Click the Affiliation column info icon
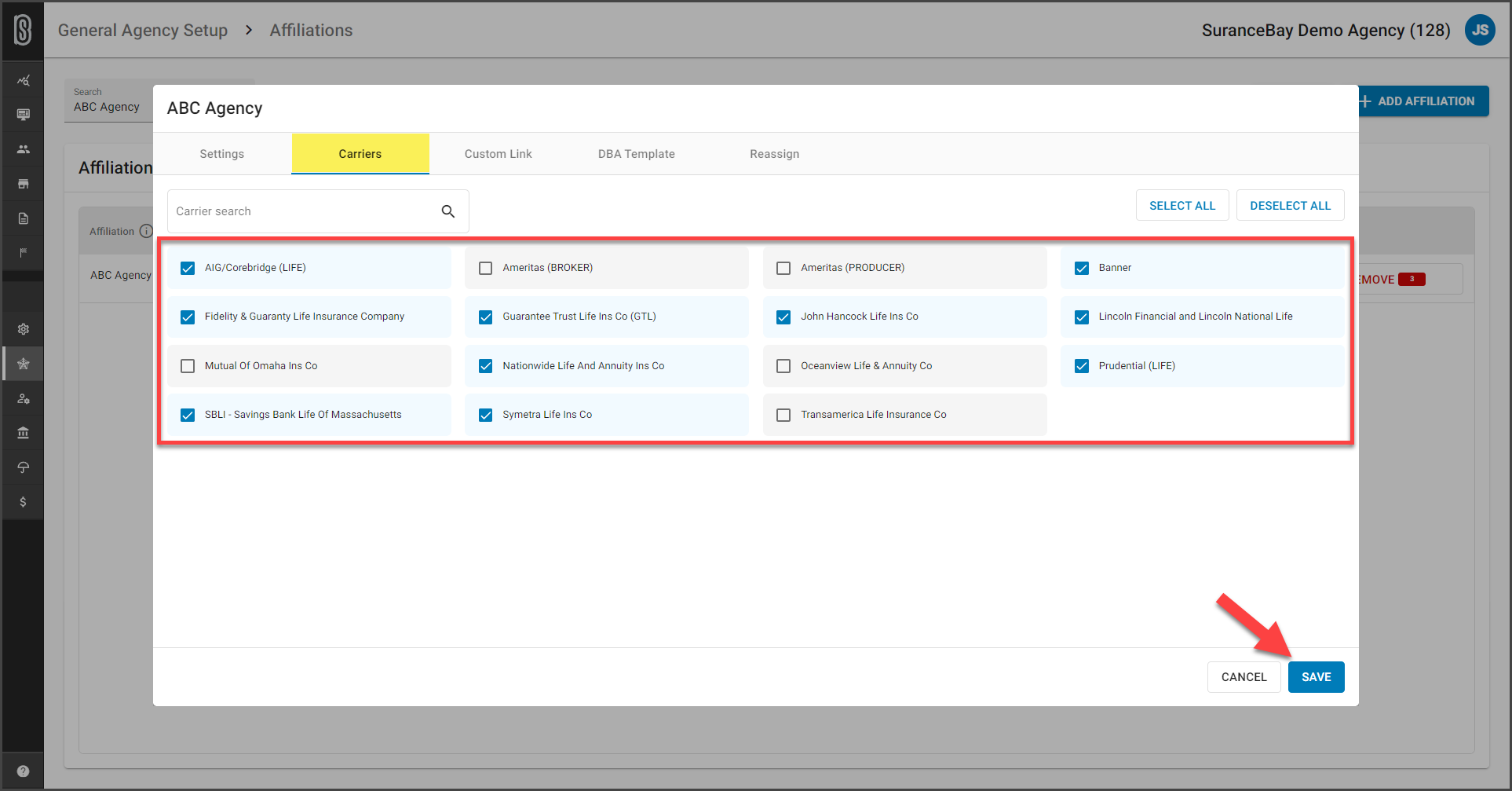The image size is (1512, 791). (x=146, y=231)
